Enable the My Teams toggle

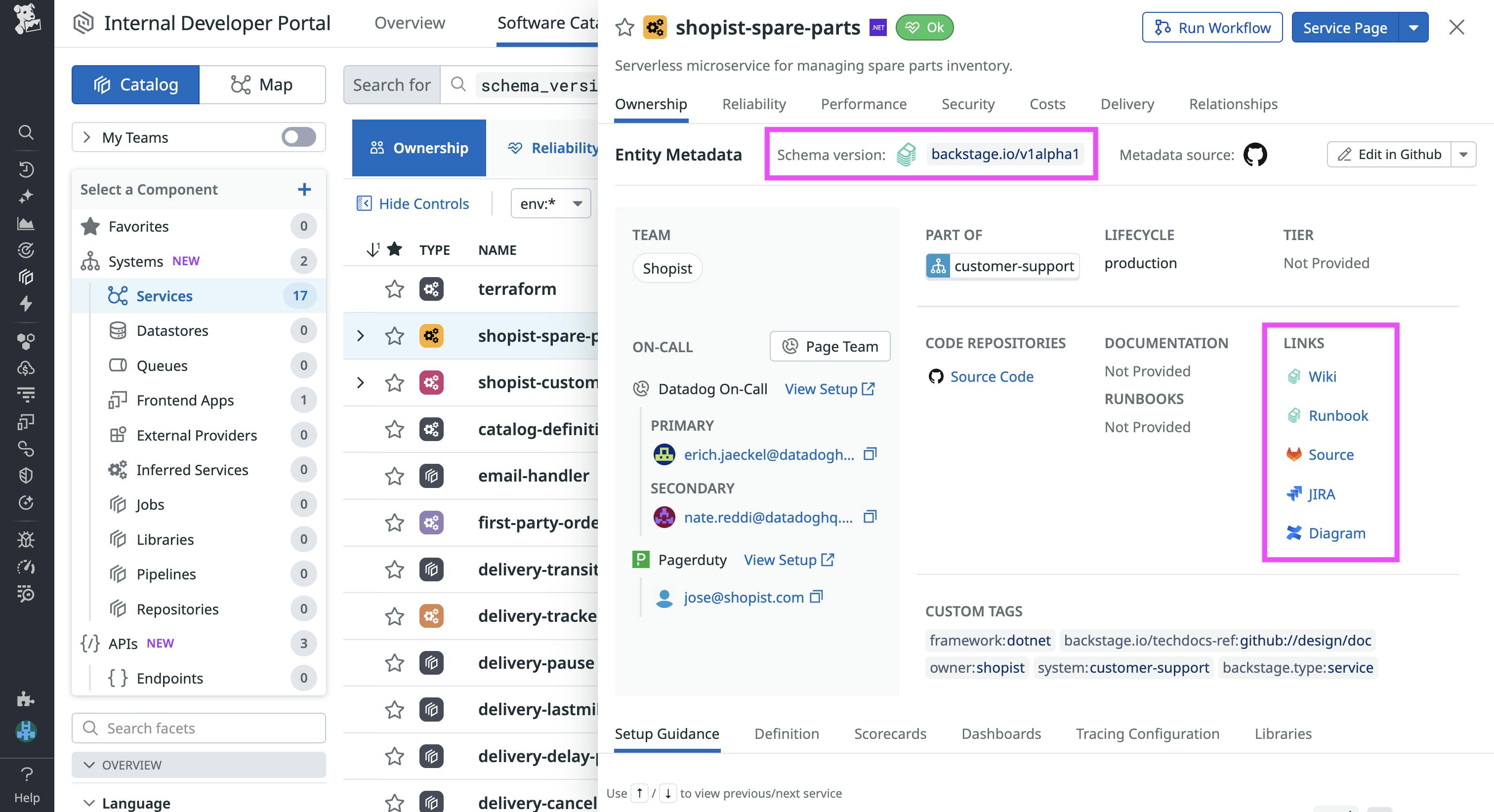[x=298, y=137]
